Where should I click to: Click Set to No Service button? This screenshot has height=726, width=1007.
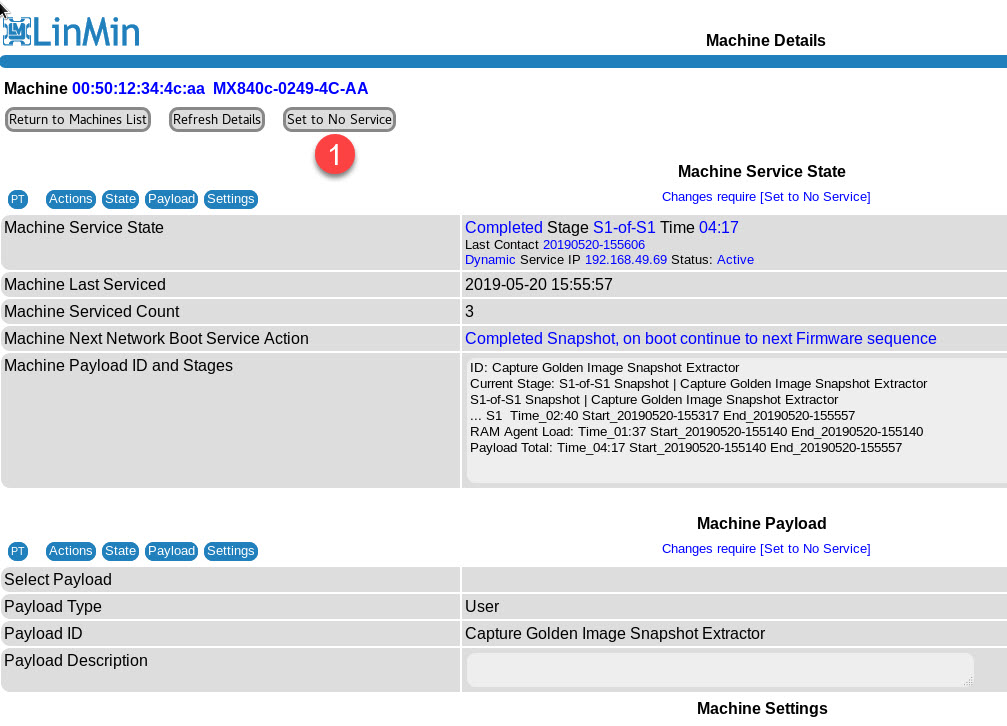339,120
